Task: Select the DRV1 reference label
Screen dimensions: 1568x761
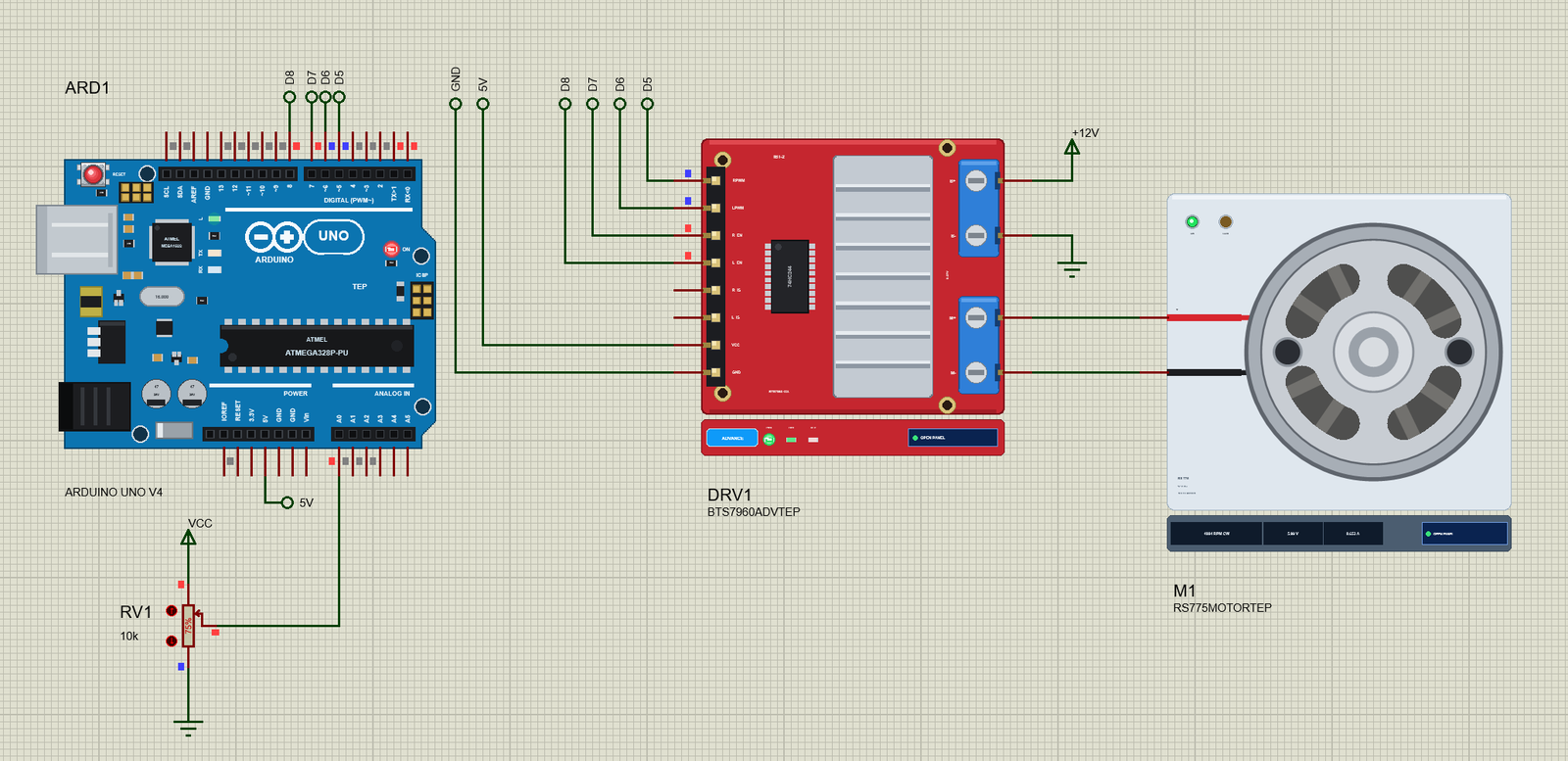Action: (x=730, y=495)
